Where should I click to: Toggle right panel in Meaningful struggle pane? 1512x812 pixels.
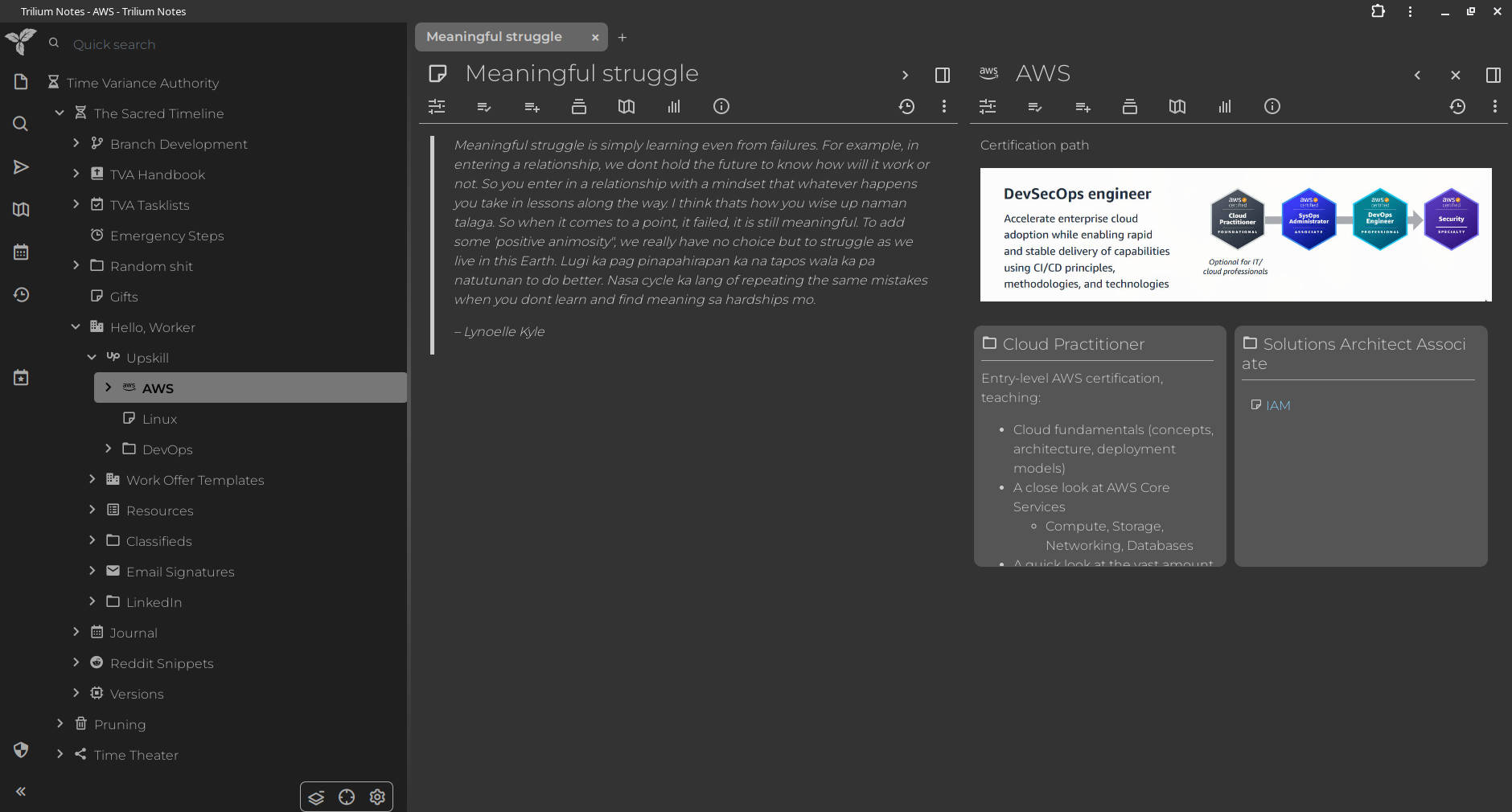(x=943, y=75)
